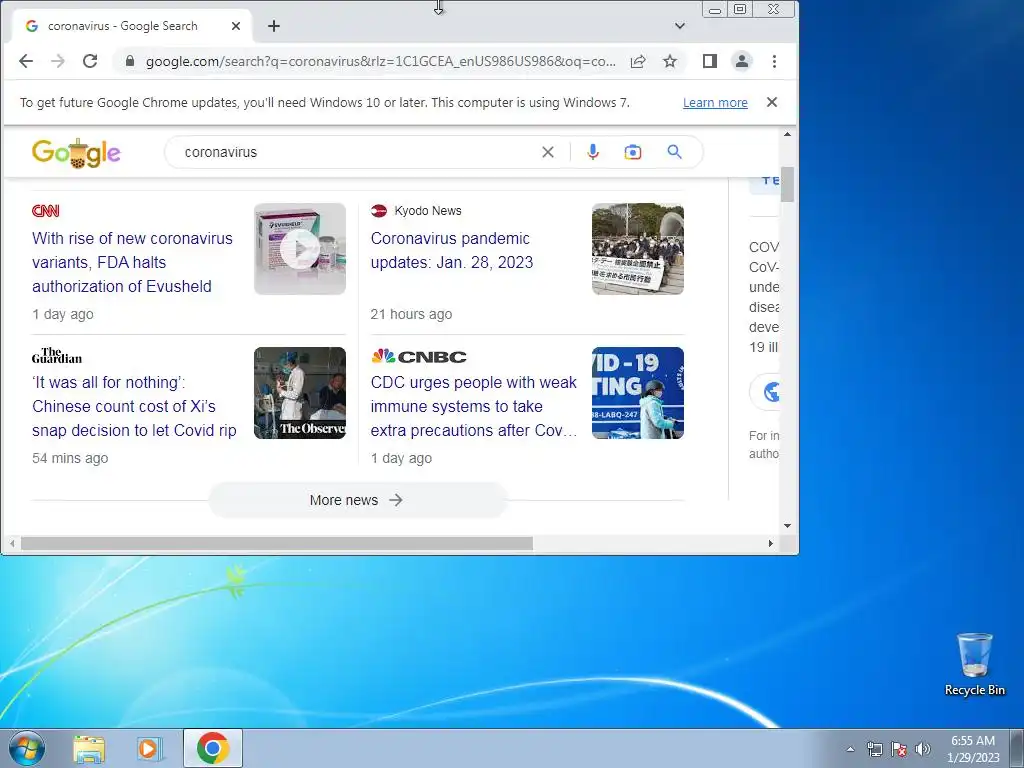The width and height of the screenshot is (1024, 768).
Task: Click the '54 mins ago' timestamp
Action: click(70, 458)
